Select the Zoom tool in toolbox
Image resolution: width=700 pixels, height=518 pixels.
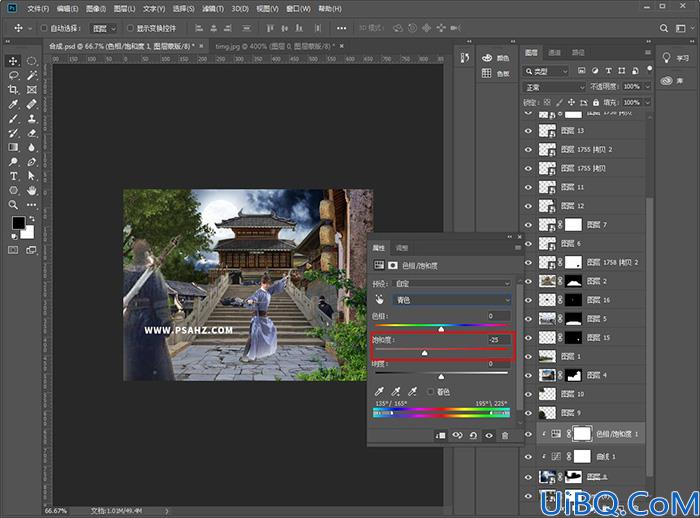(13, 205)
